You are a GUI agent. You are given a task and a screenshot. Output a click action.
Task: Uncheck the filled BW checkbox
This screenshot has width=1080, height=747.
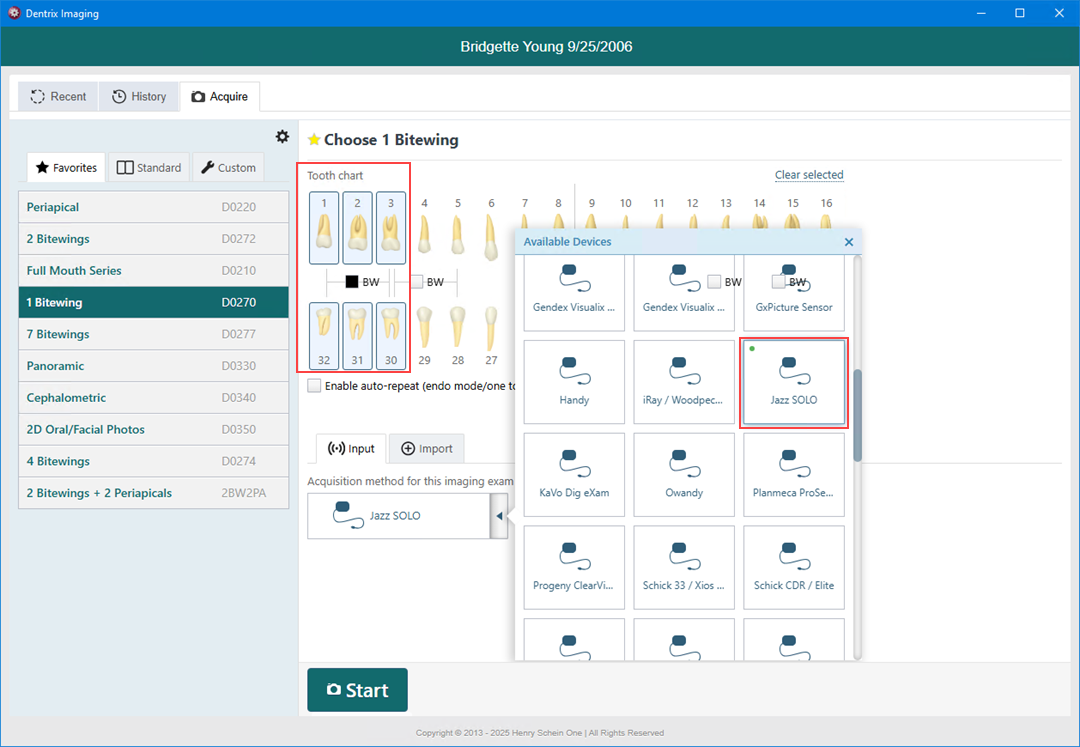[x=352, y=282]
